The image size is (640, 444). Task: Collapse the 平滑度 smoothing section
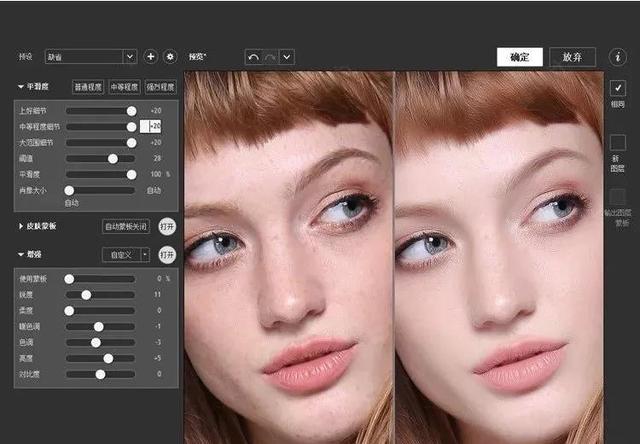click(22, 87)
